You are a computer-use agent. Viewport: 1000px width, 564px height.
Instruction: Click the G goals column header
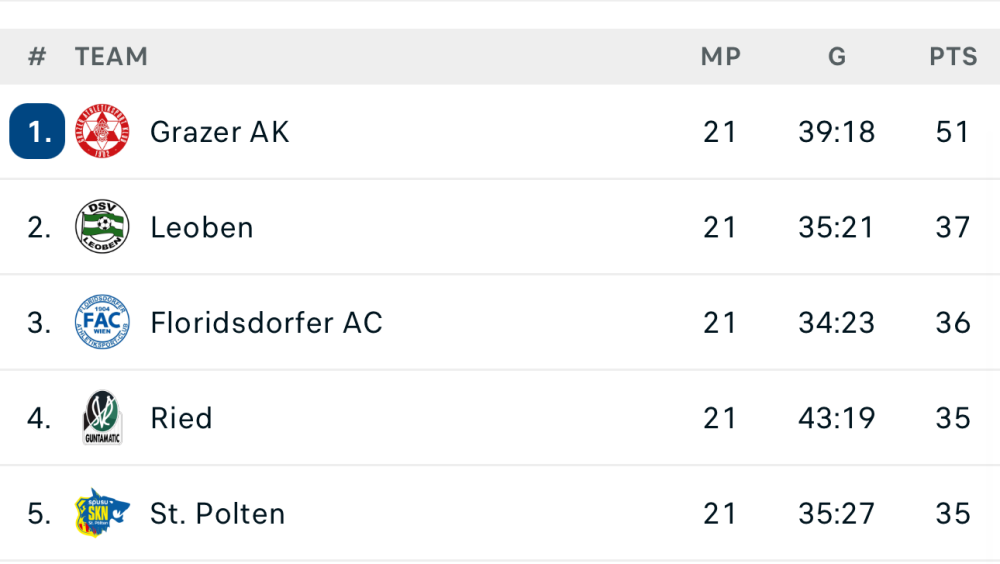(837, 57)
